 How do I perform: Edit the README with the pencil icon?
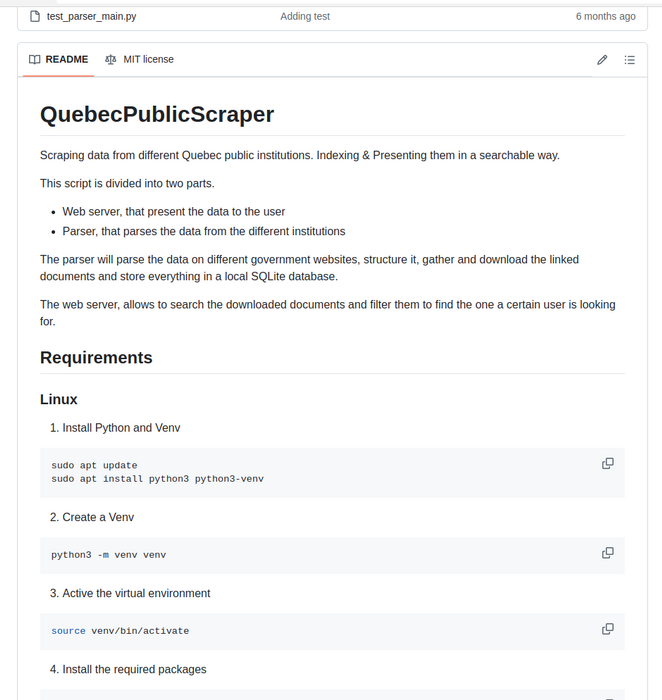[602, 60]
